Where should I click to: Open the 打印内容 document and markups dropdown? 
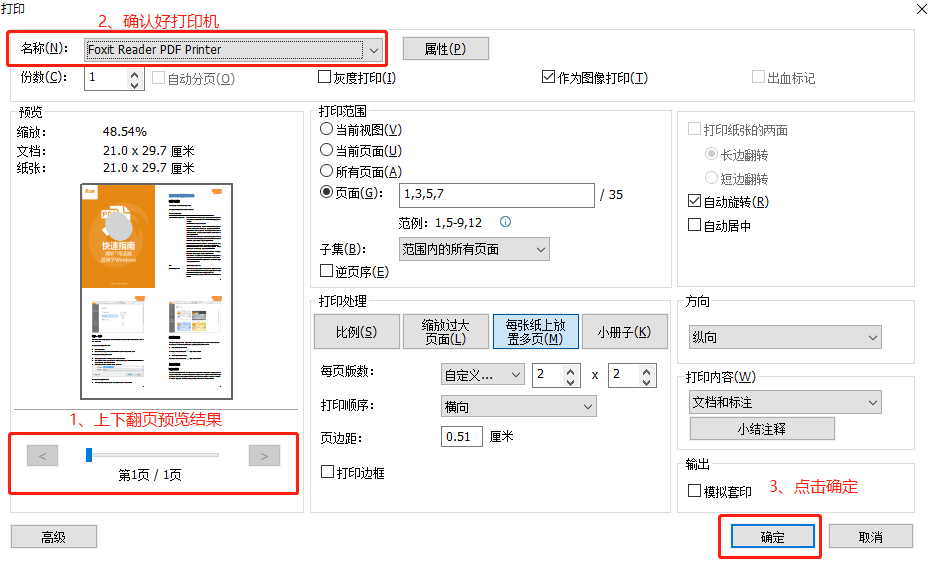tap(785, 402)
